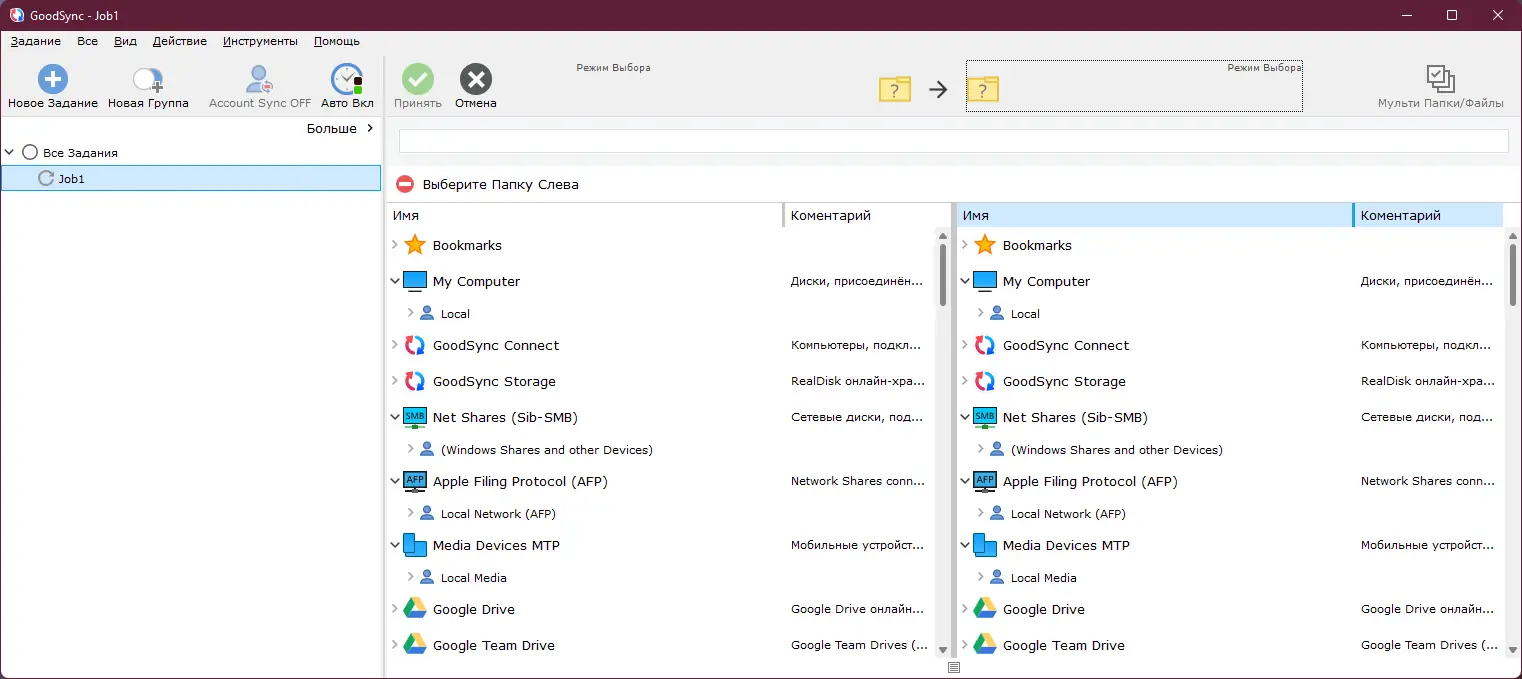
Task: Expand Bookmarks in the left pane
Action: tap(395, 245)
